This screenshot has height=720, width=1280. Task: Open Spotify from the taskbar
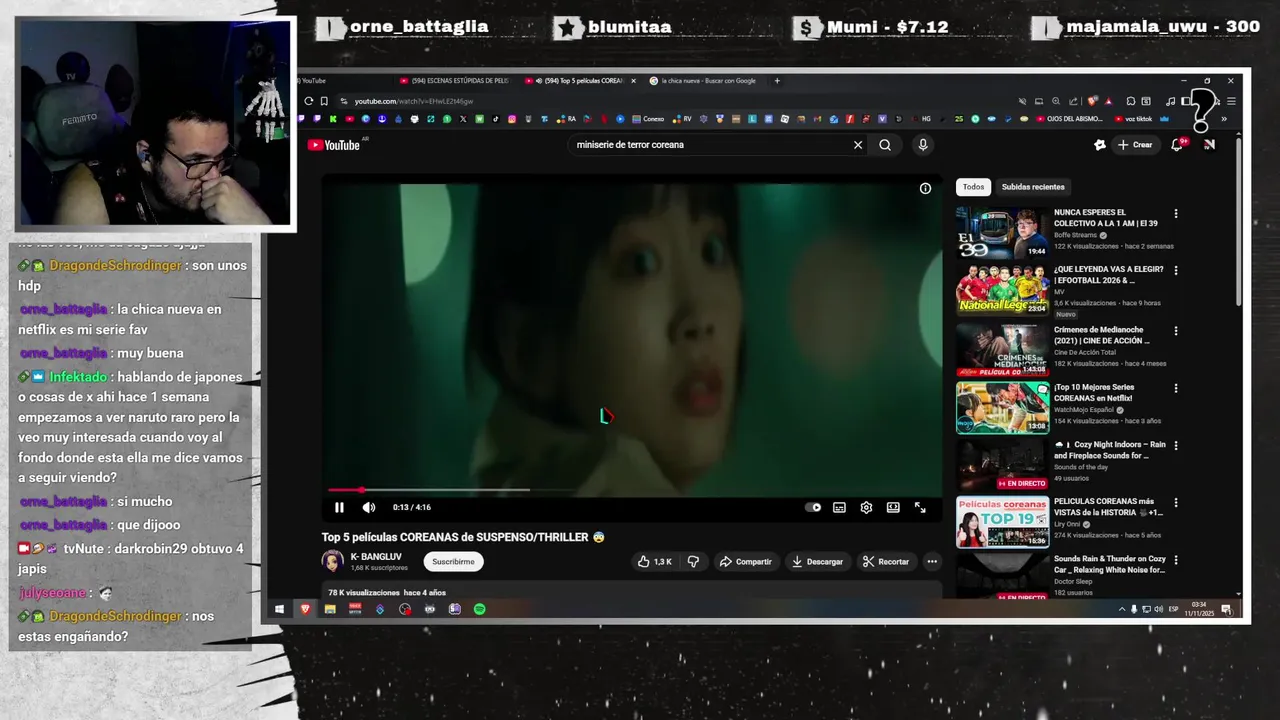click(480, 609)
